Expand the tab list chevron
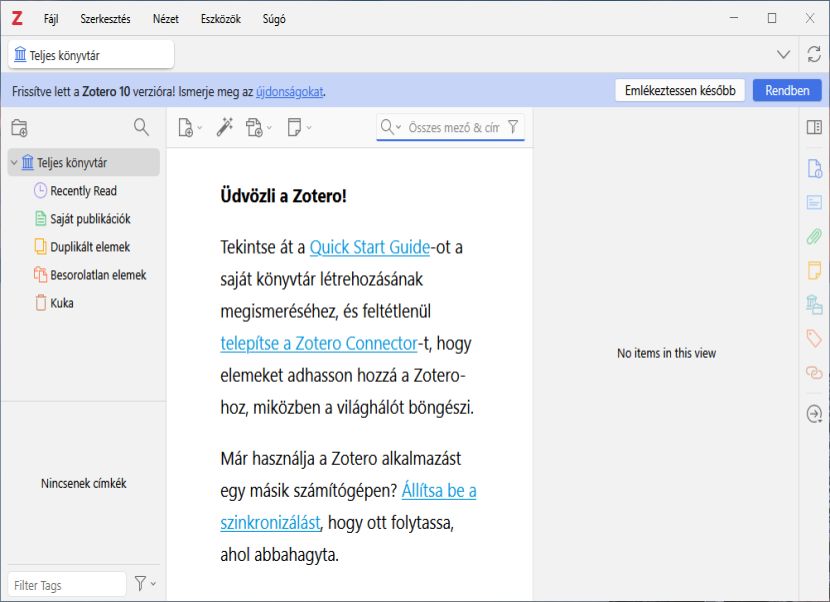The image size is (830, 602). (x=783, y=55)
